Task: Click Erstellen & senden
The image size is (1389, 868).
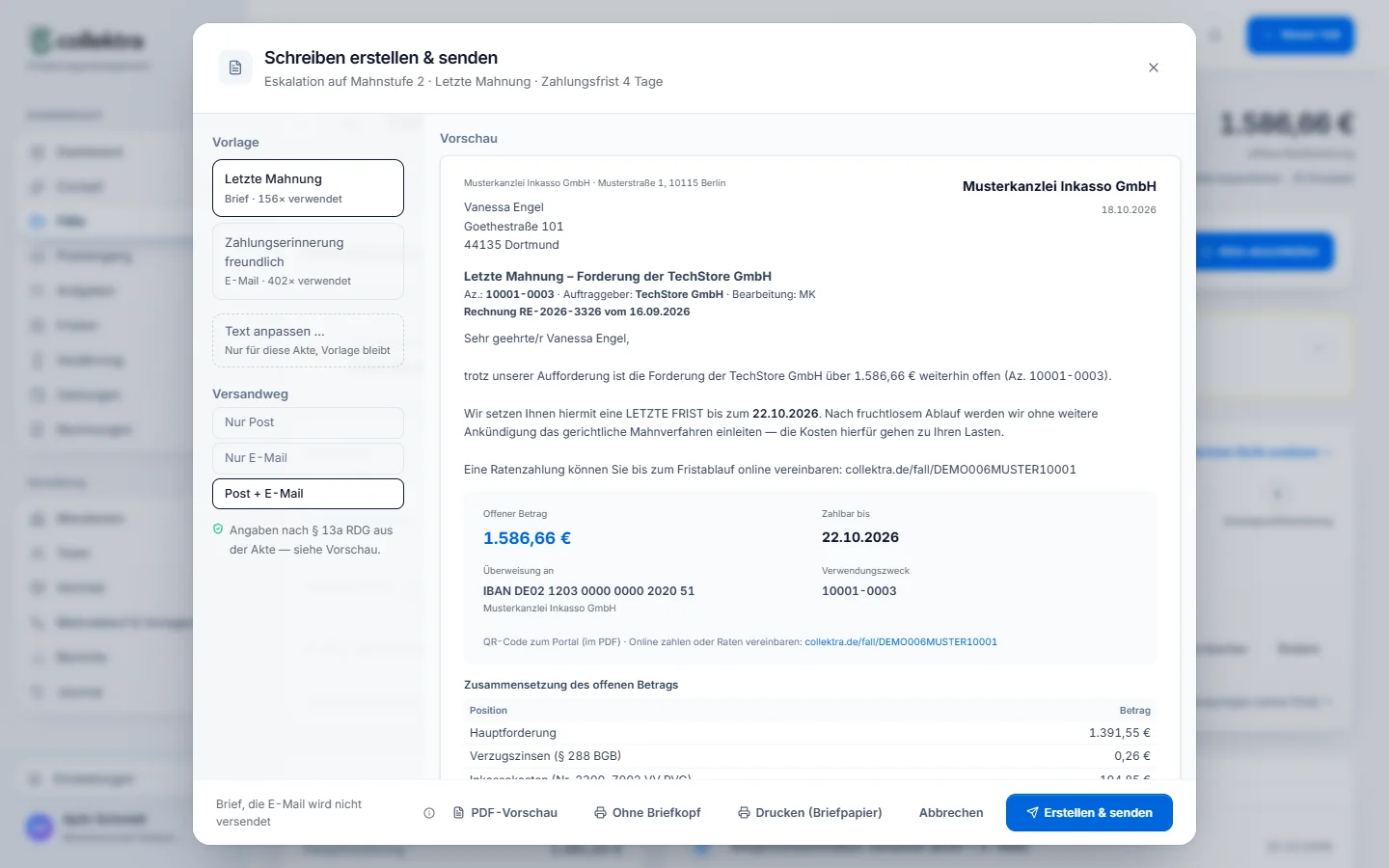Action: coord(1089,813)
